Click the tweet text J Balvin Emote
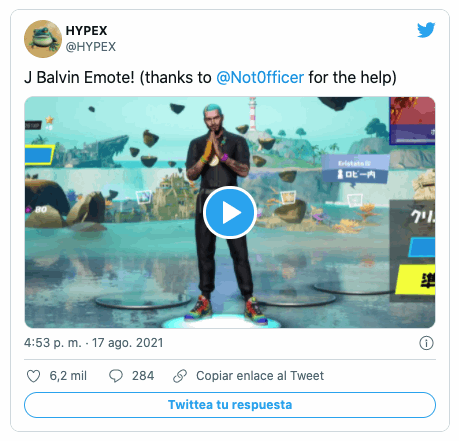Screen dimensions: 459x441 point(79,77)
